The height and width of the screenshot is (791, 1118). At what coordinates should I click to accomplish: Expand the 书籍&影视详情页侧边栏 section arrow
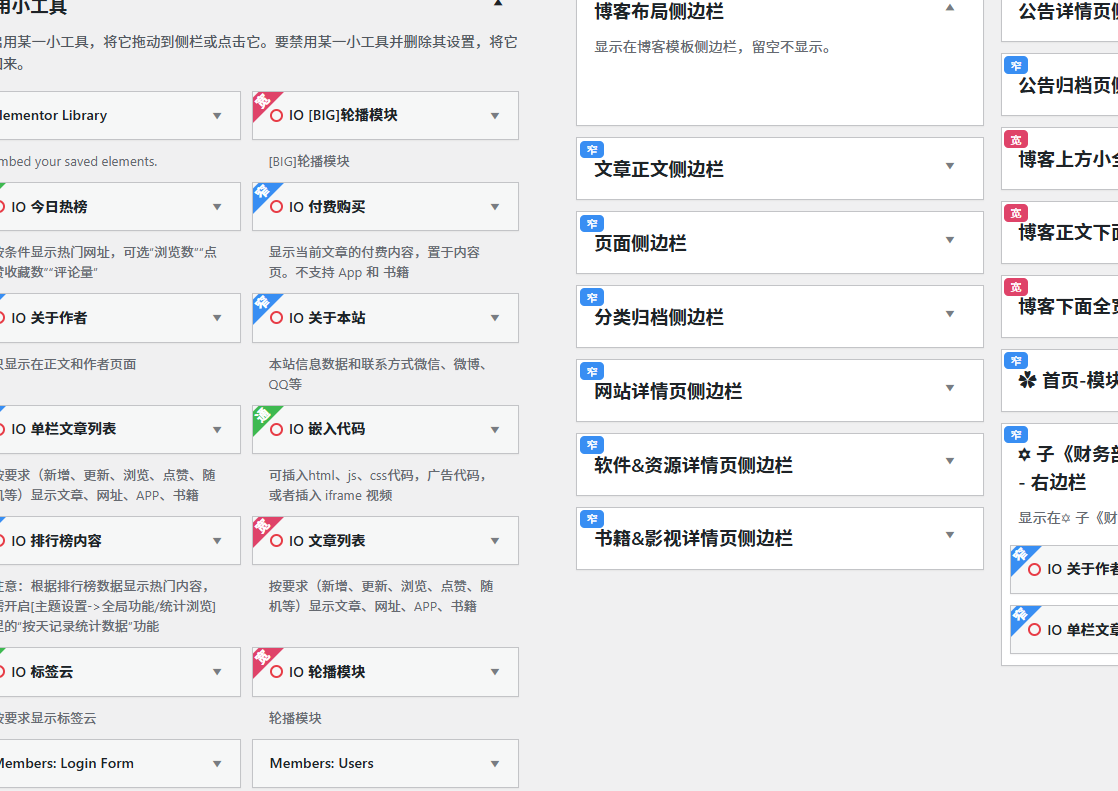(x=950, y=536)
